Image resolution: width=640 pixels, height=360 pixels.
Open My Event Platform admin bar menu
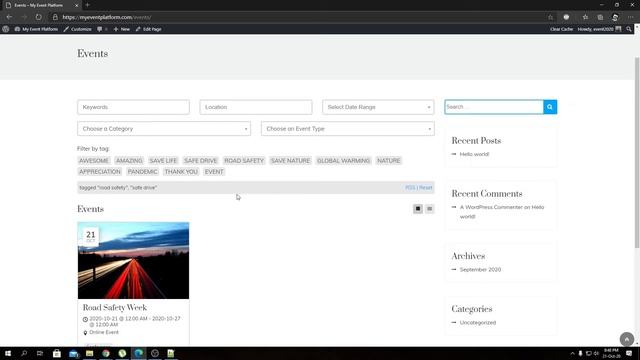36,29
